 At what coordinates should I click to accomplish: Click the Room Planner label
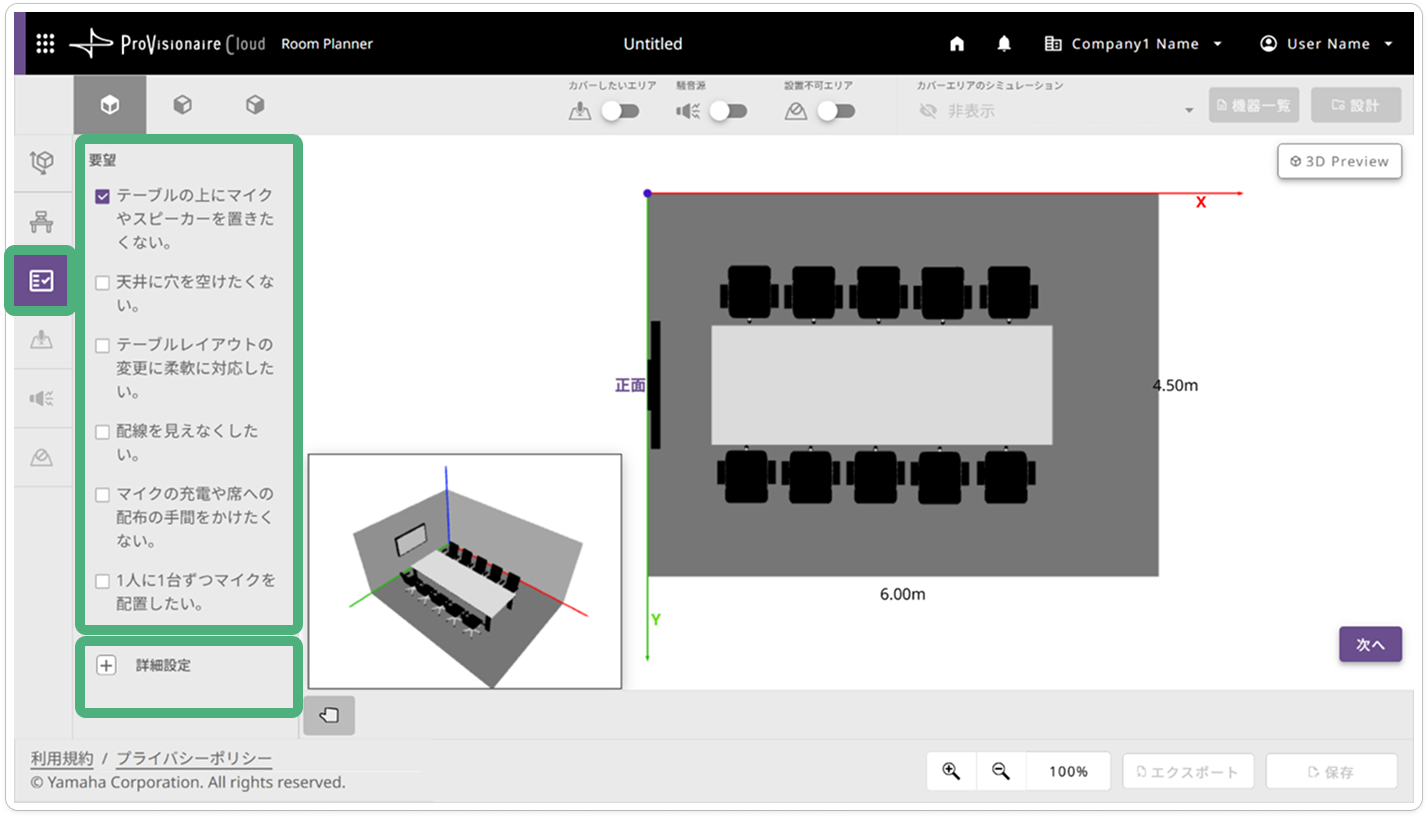tap(327, 44)
